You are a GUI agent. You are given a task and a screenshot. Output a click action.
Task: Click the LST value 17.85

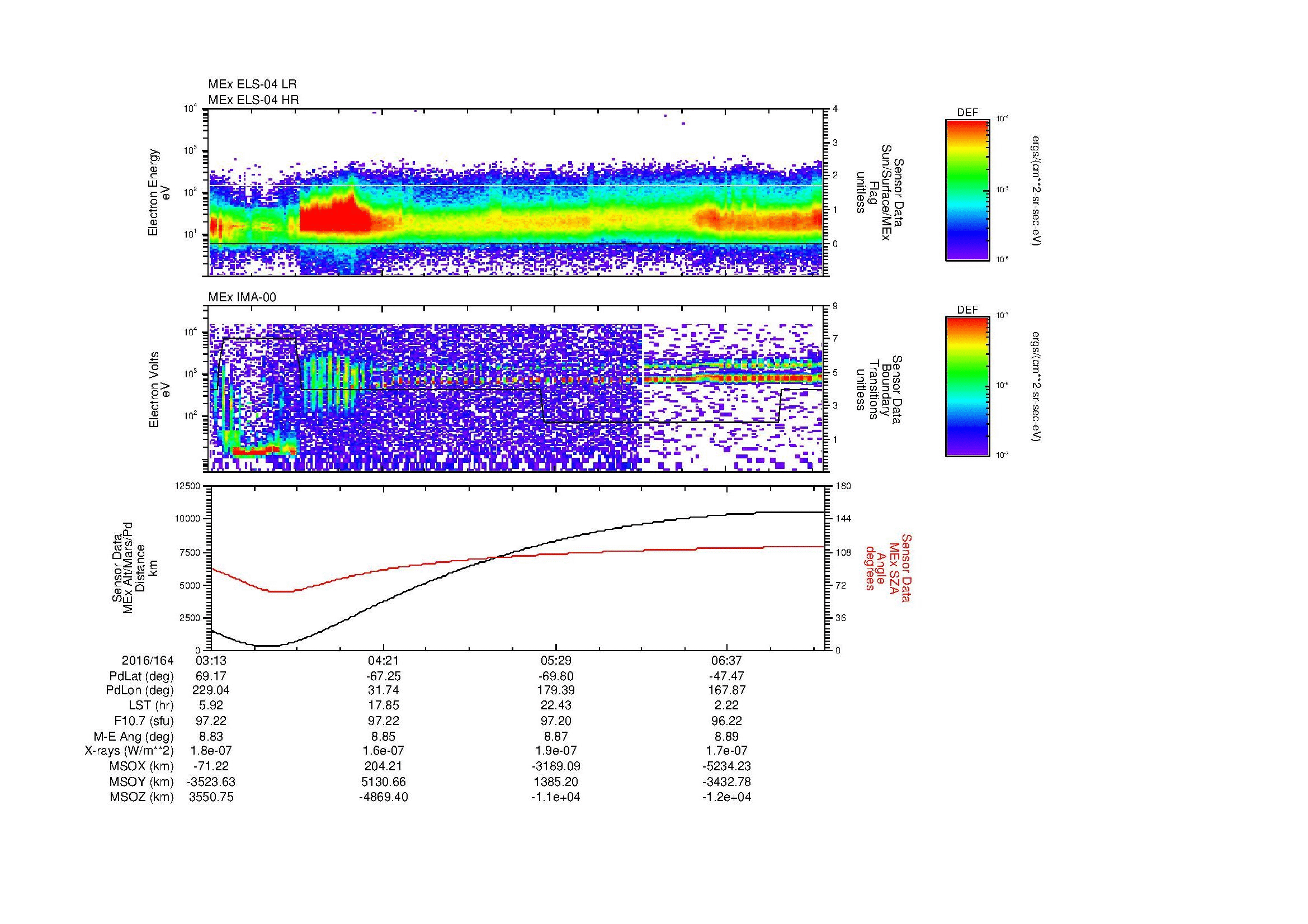tap(384, 706)
